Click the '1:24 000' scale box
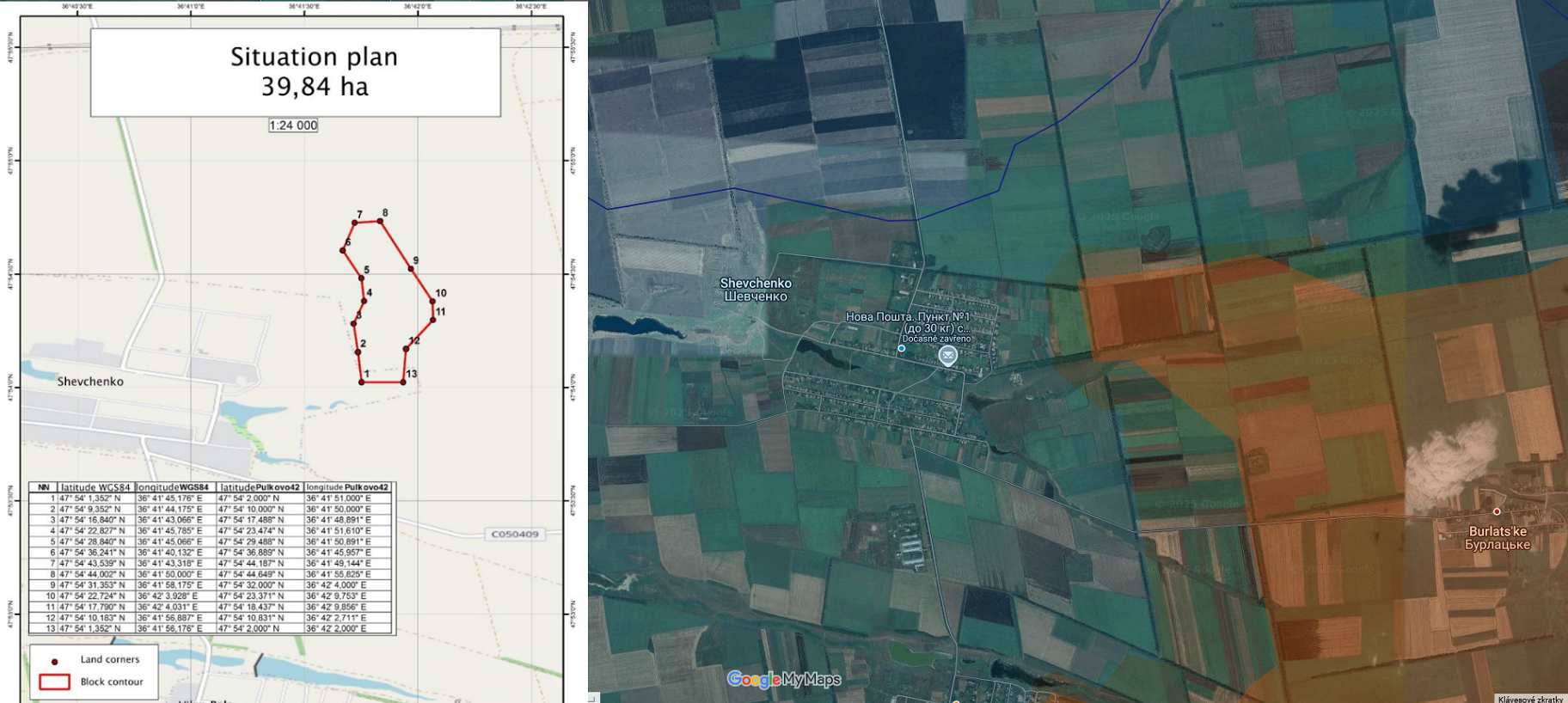The height and width of the screenshot is (703, 1568). pos(293,125)
